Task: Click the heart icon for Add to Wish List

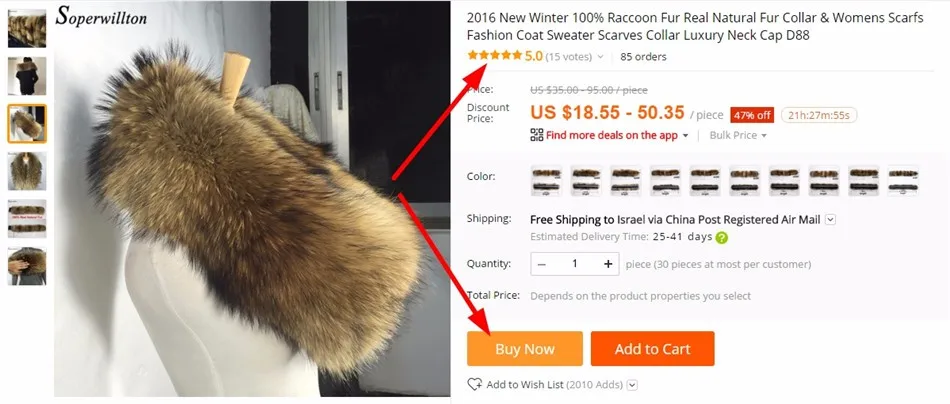Action: click(x=475, y=385)
